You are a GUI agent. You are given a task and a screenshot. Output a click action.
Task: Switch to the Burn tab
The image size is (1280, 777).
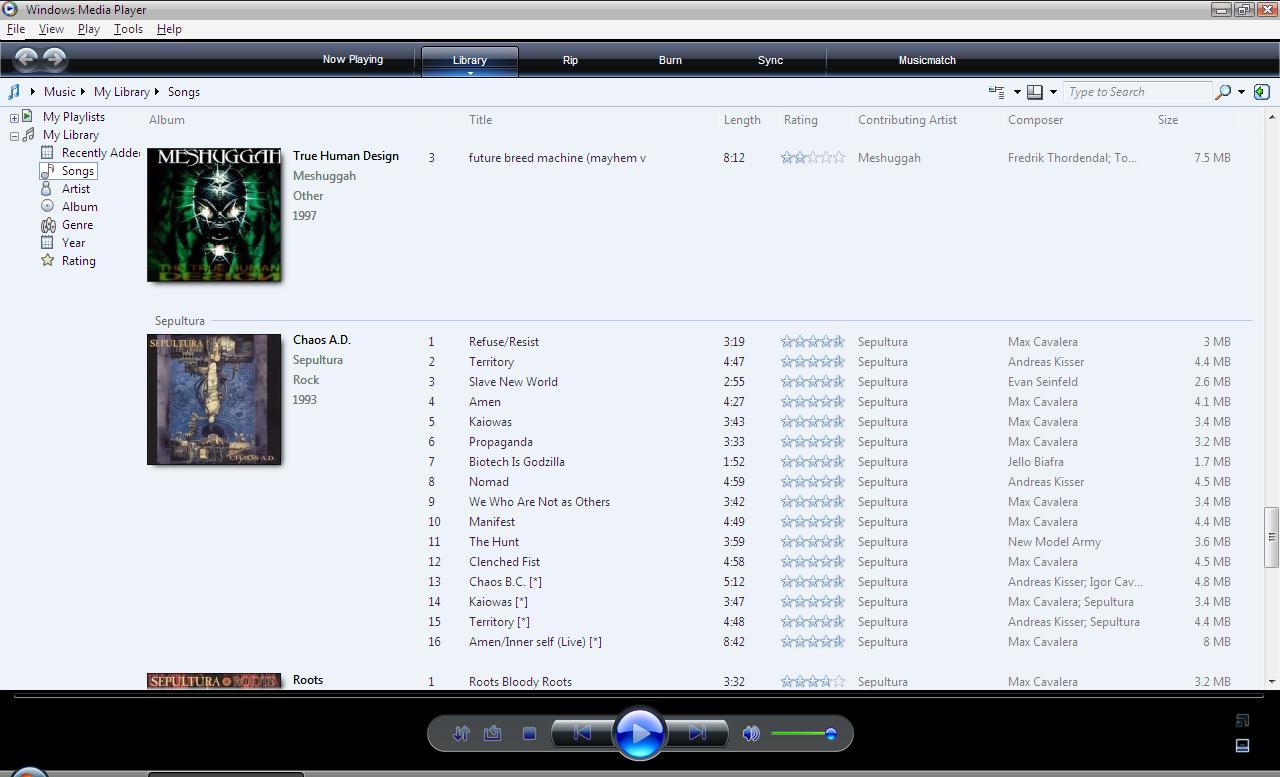point(670,60)
